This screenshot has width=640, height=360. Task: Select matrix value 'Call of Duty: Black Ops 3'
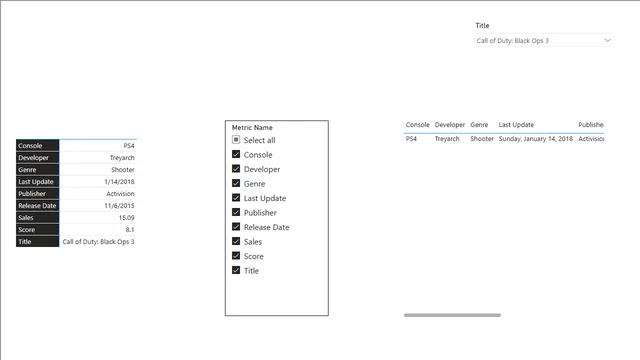coord(98,242)
